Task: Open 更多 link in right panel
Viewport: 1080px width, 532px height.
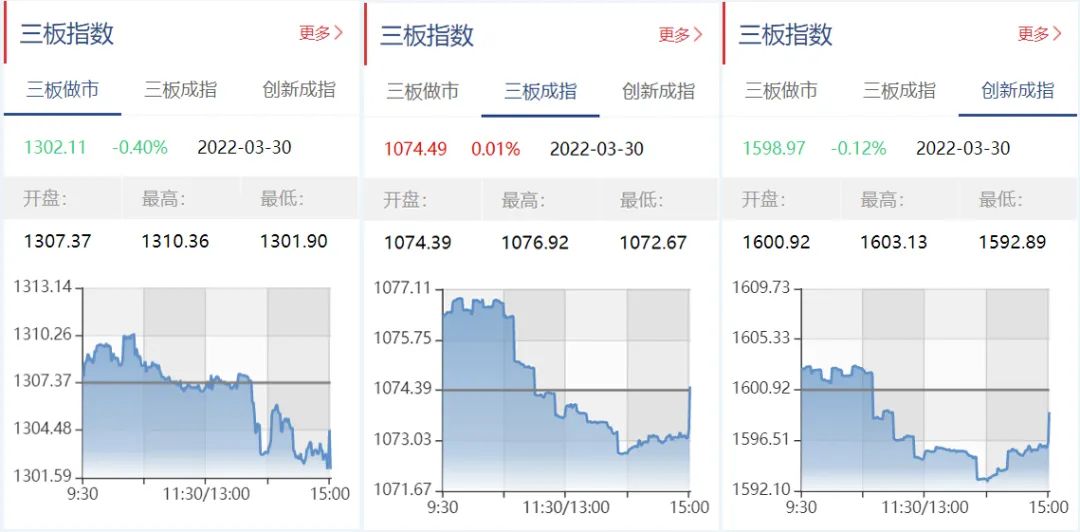Action: click(1040, 33)
